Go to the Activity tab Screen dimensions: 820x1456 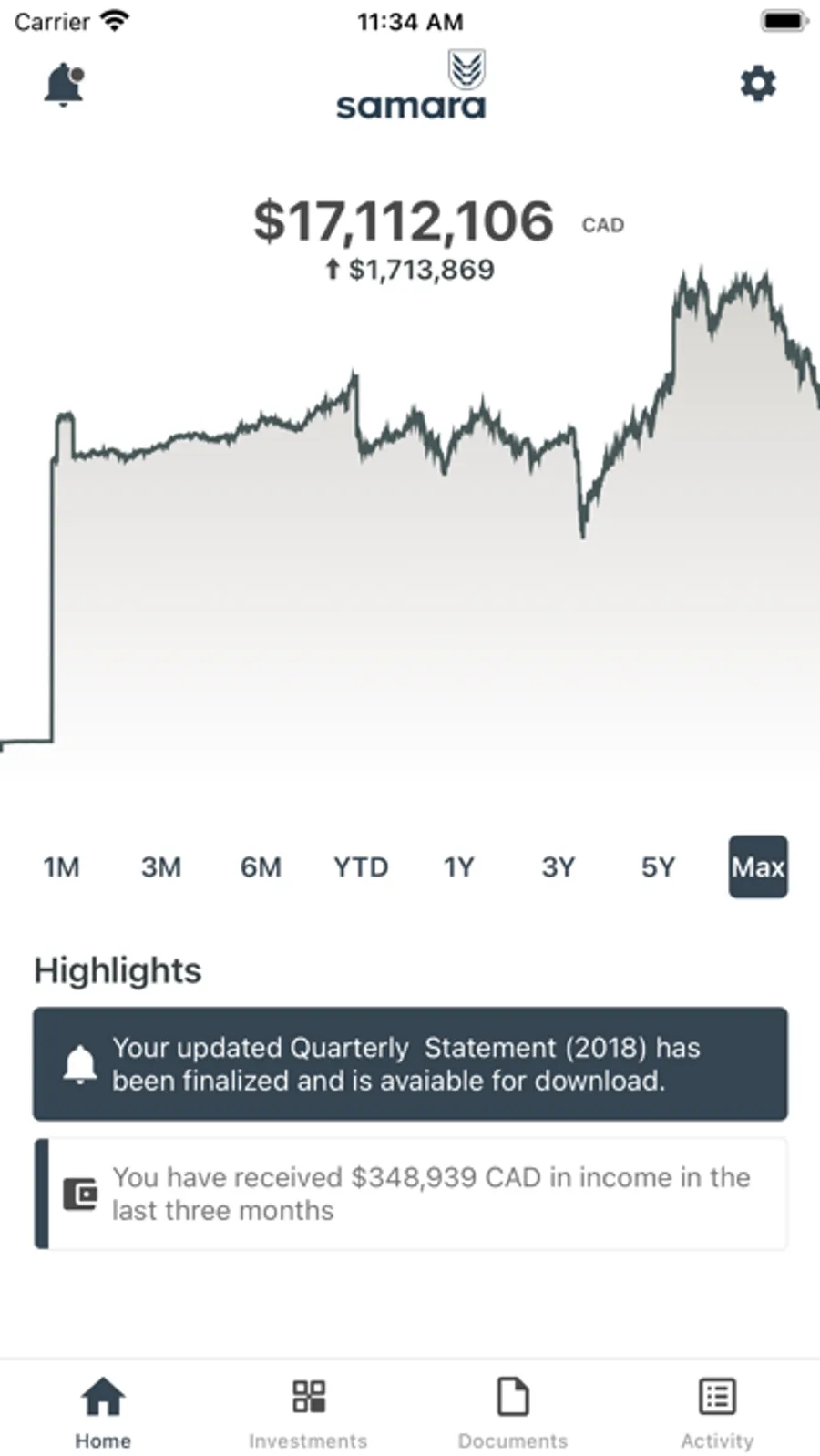pos(717,1413)
